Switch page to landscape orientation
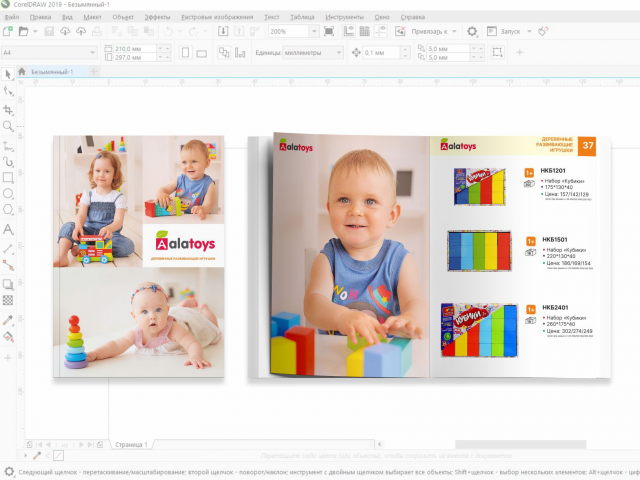 pos(202,53)
